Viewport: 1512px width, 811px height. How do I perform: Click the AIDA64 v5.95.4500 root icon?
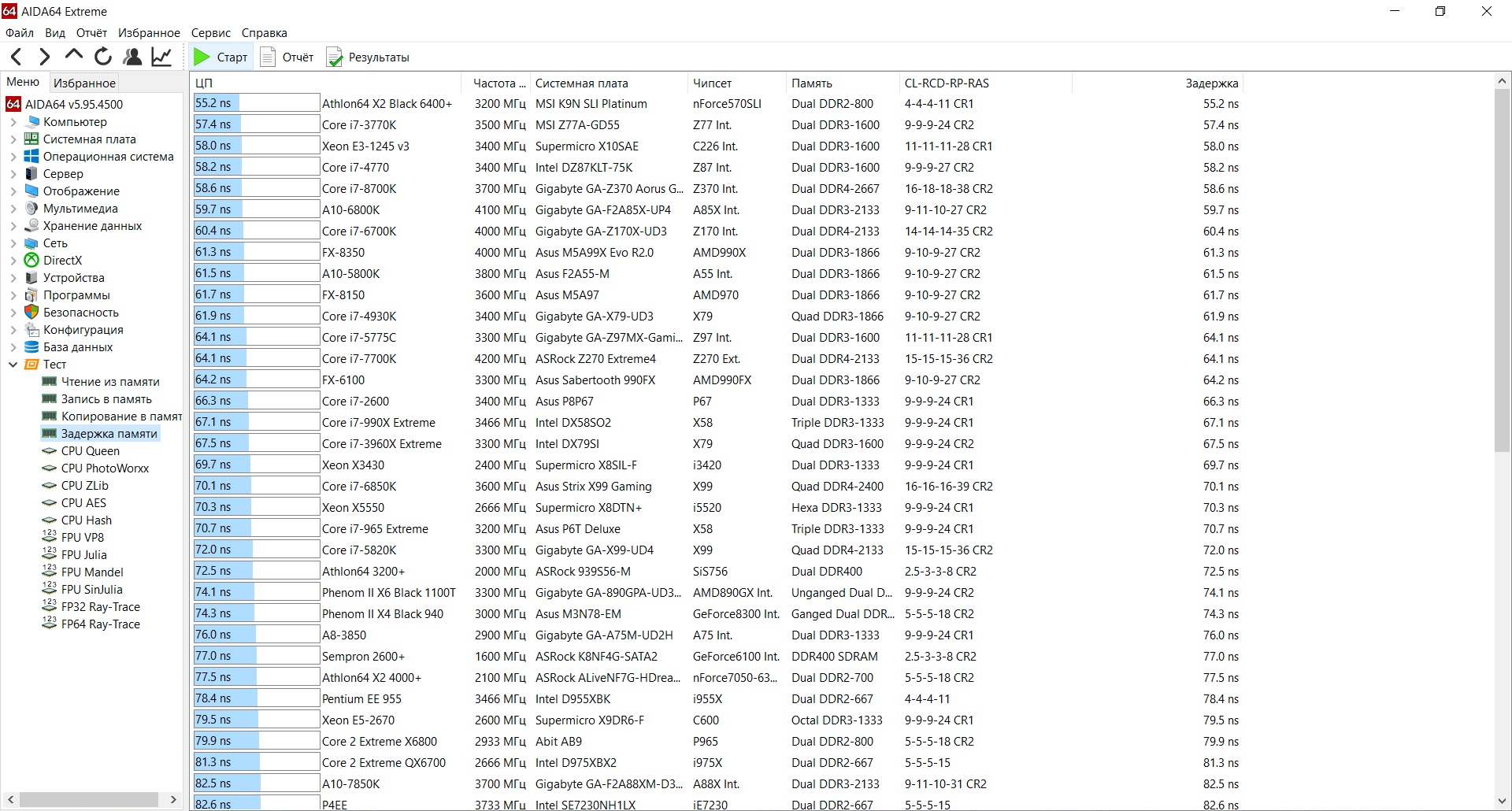tap(13, 104)
